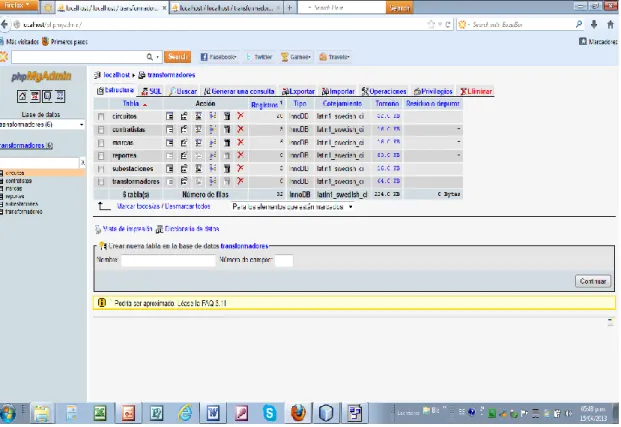Mark the subestaciones table checkbox
This screenshot has width=621, height=427.
[x=101, y=169]
